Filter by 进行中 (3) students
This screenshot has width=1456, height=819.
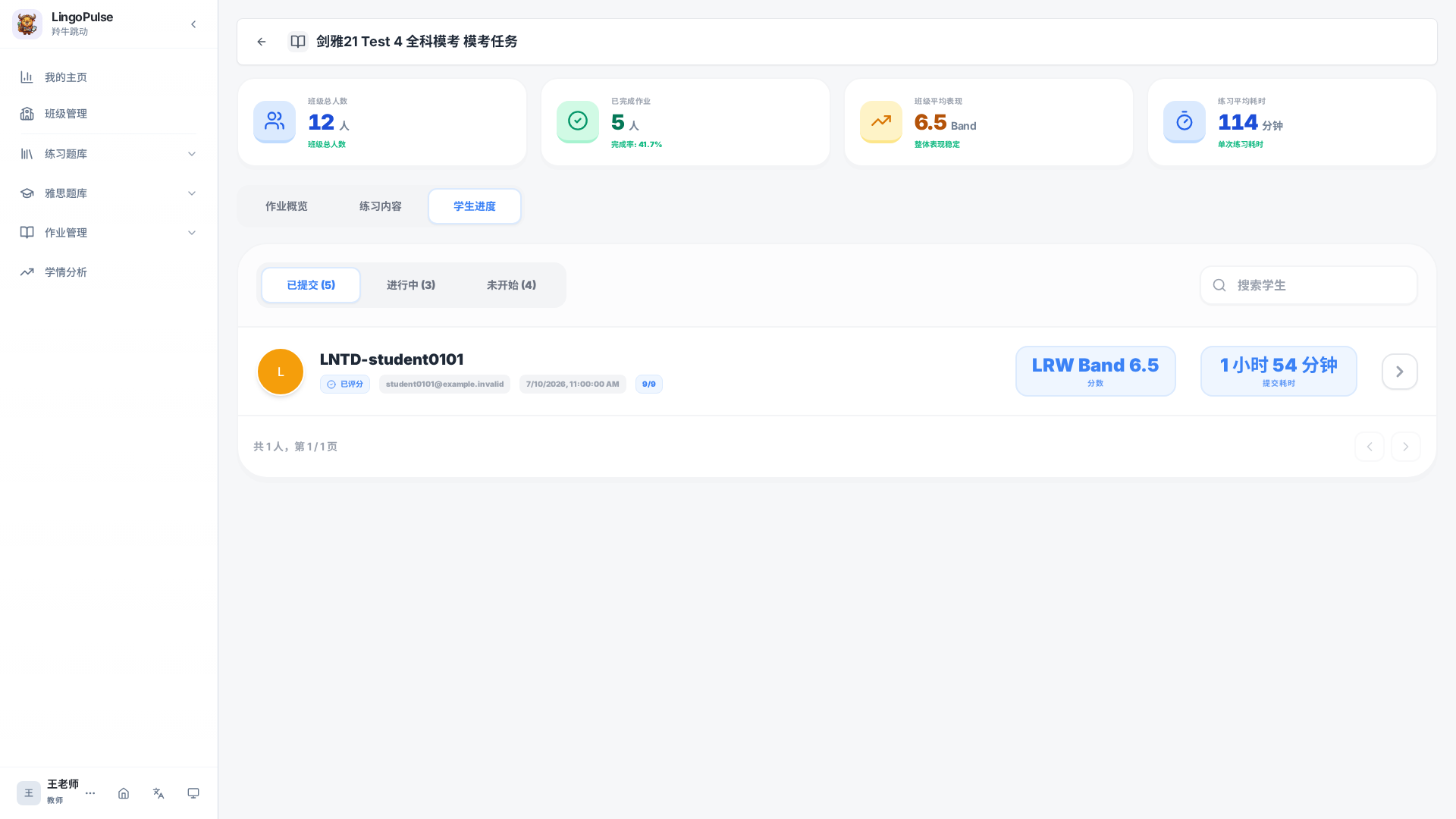click(411, 285)
